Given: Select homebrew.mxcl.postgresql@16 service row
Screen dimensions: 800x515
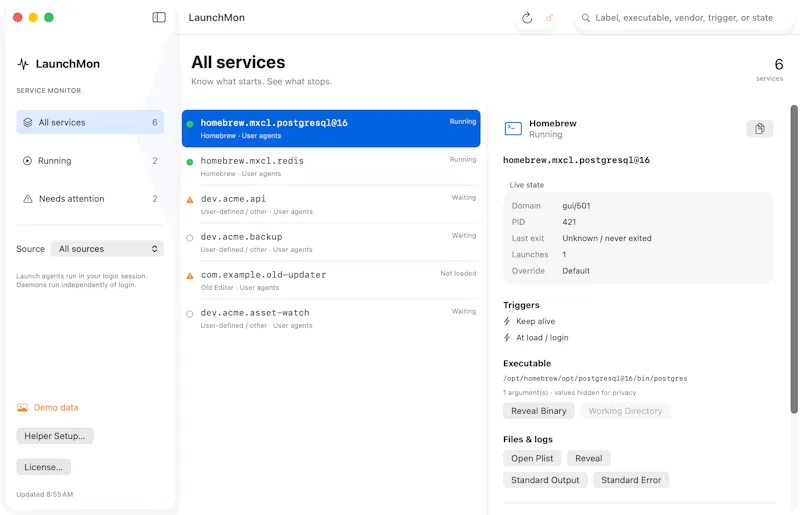Looking at the screenshot, I should 331,129.
